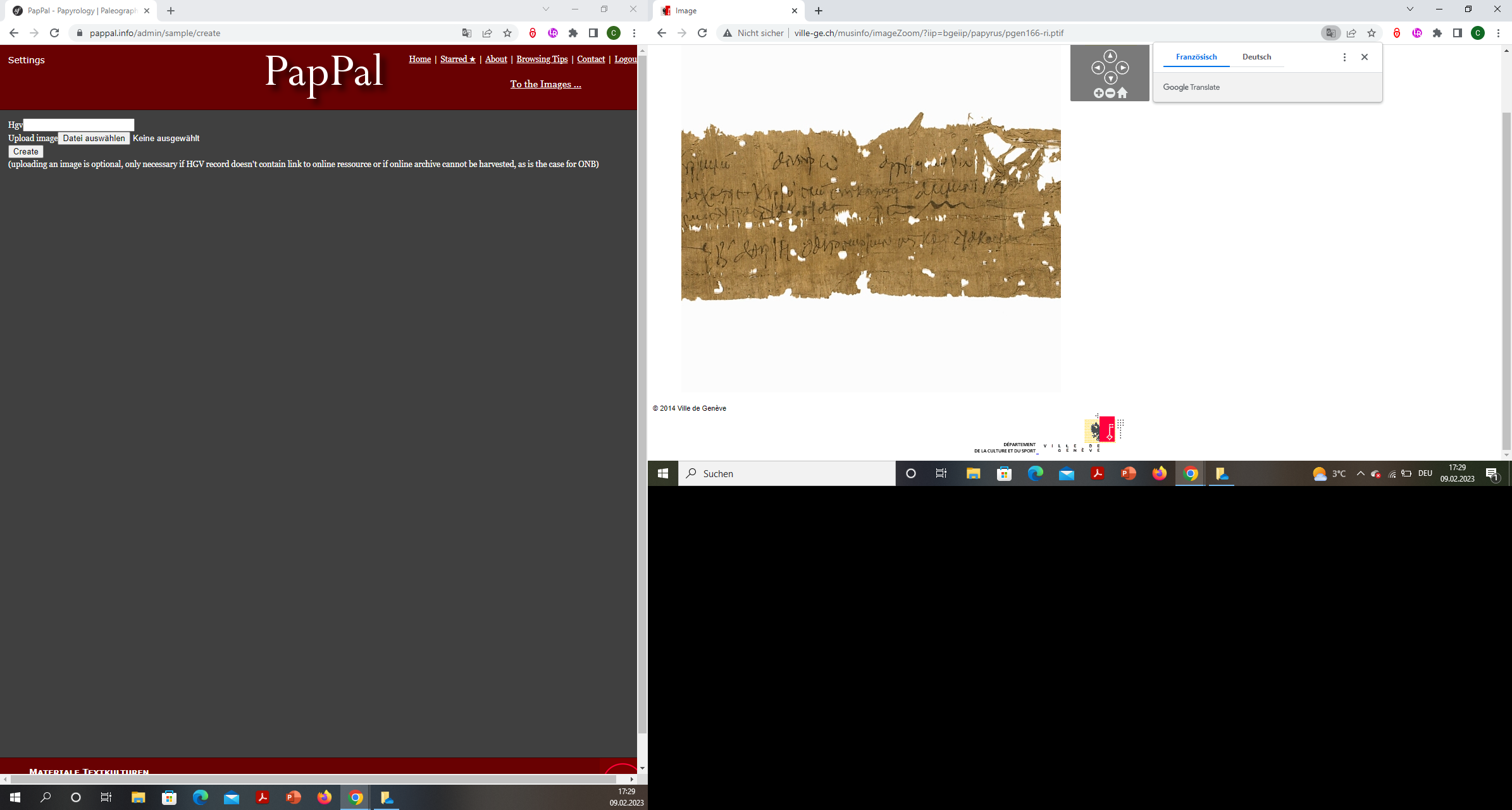Show hidden system tray icons chevron
This screenshot has width=1512, height=810.
(1361, 473)
